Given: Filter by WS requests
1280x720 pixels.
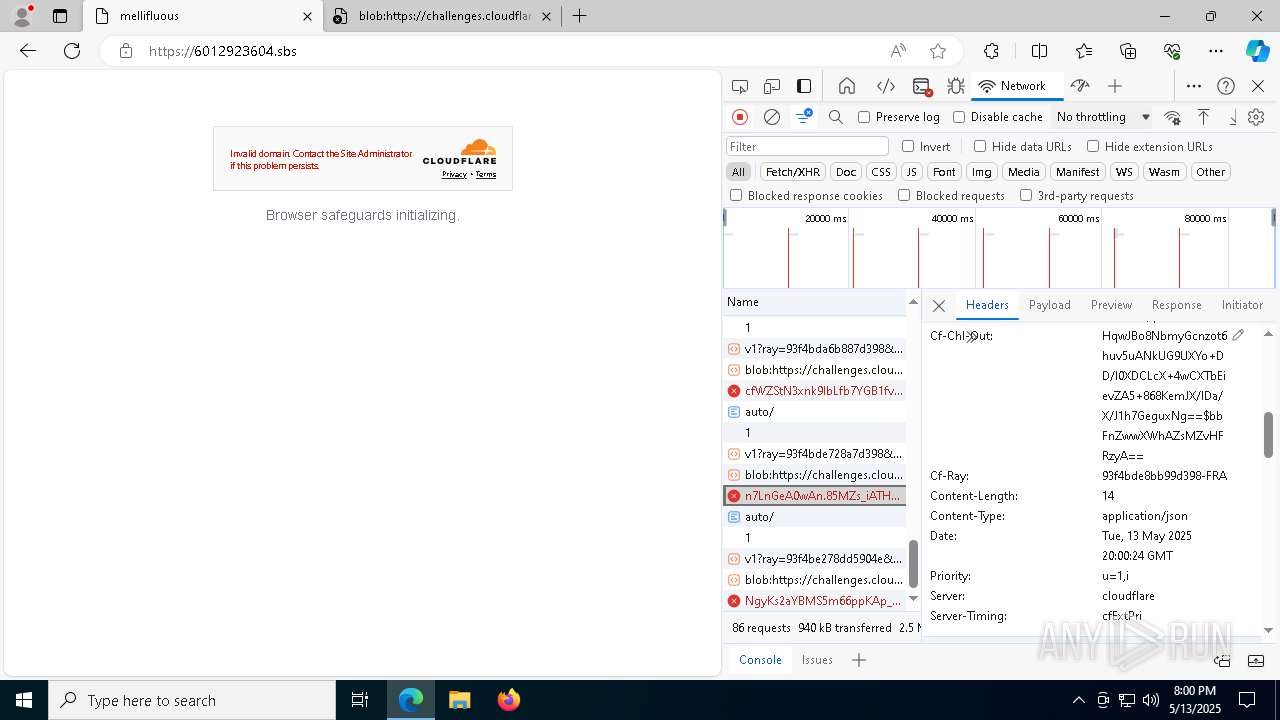Looking at the screenshot, I should click(x=1124, y=172).
